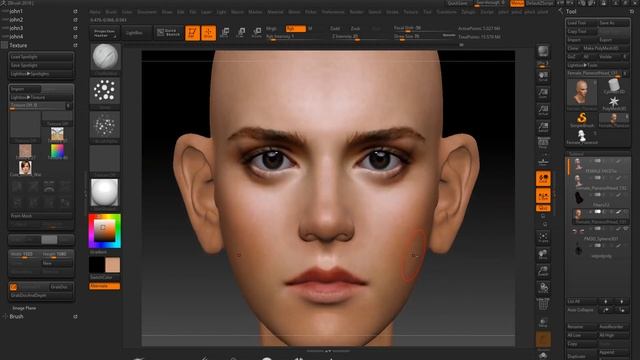Select Zoom canvas icon on right shelf
The image size is (640, 360).
tap(543, 93)
